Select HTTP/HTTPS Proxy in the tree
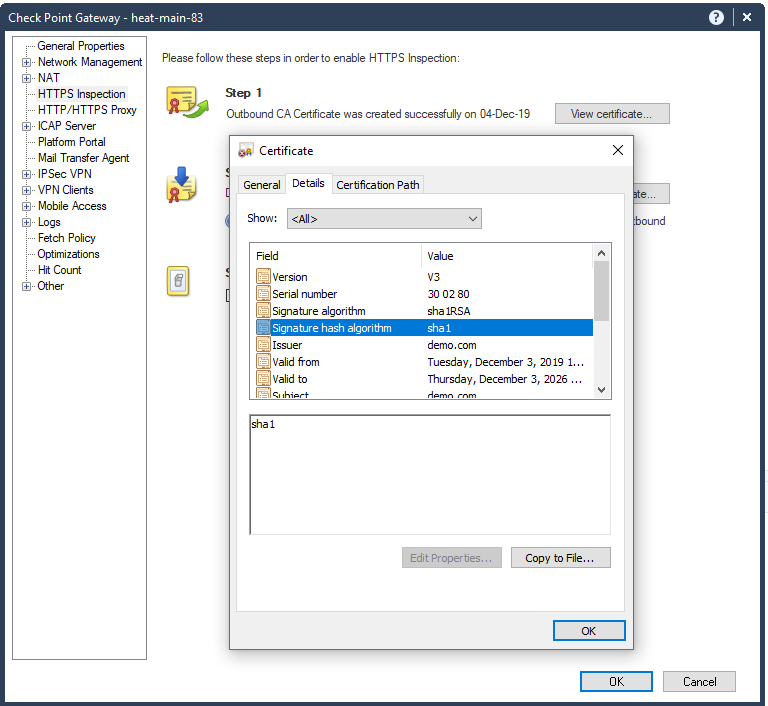 [87, 110]
